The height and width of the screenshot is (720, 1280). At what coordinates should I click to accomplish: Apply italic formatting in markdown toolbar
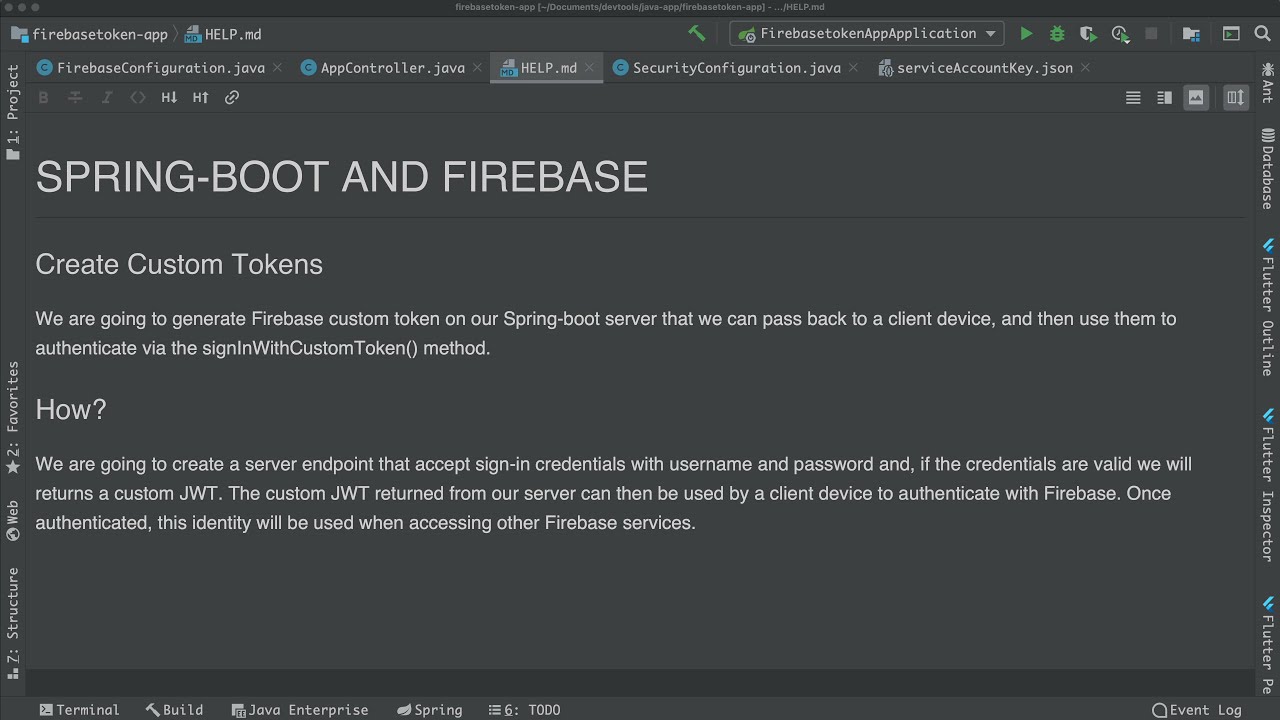pyautogui.click(x=106, y=97)
